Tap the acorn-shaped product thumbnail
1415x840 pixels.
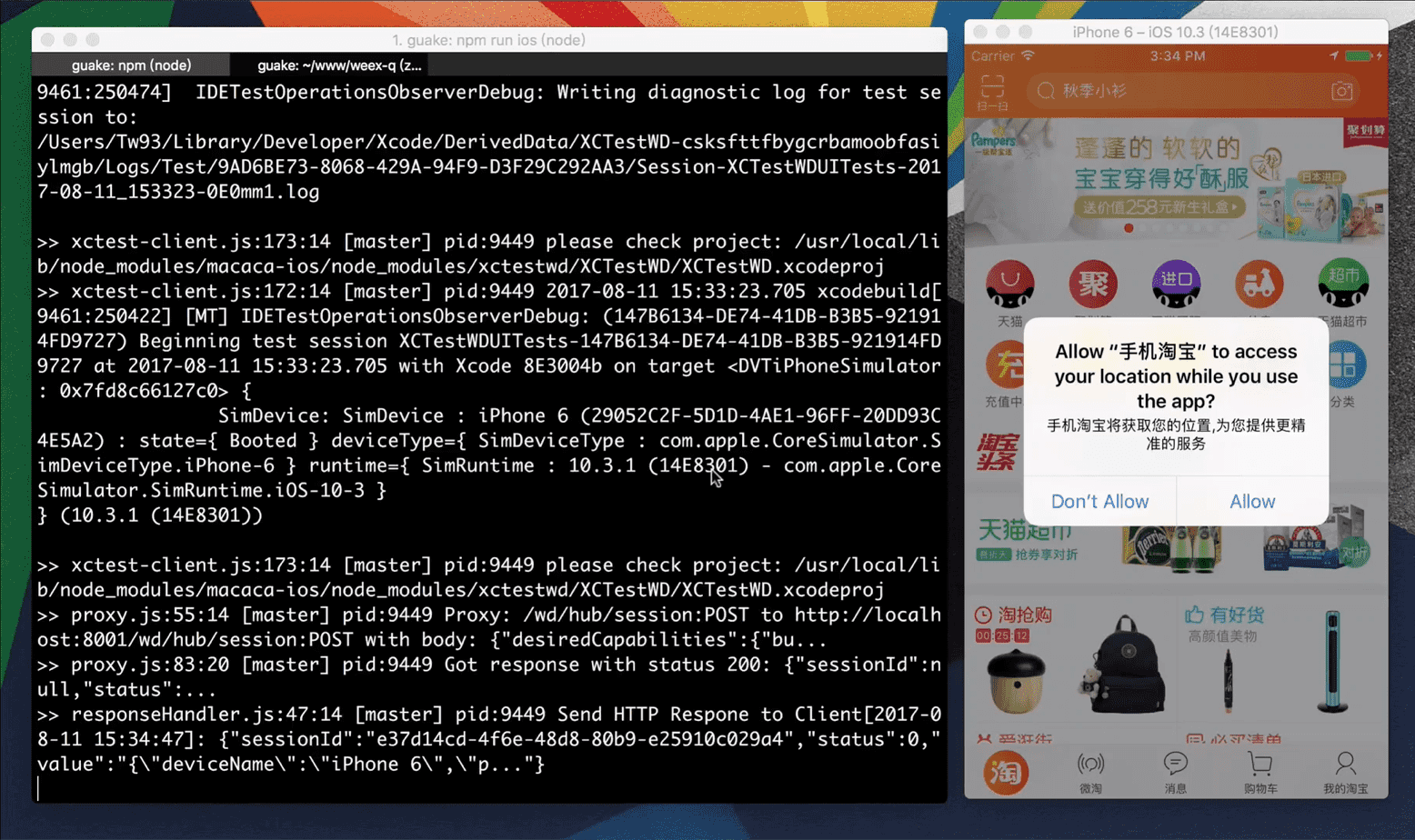click(1016, 680)
